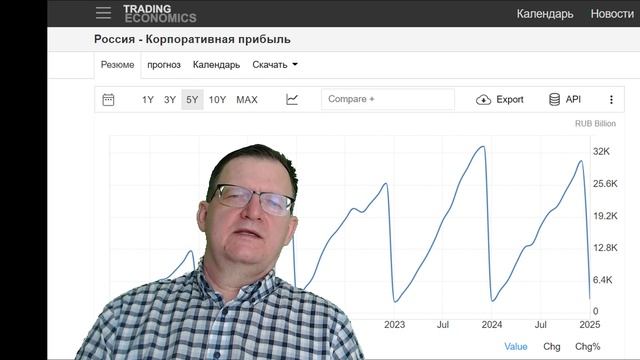Click the 2024 x-axis label
The width and height of the screenshot is (640, 360).
(x=492, y=324)
